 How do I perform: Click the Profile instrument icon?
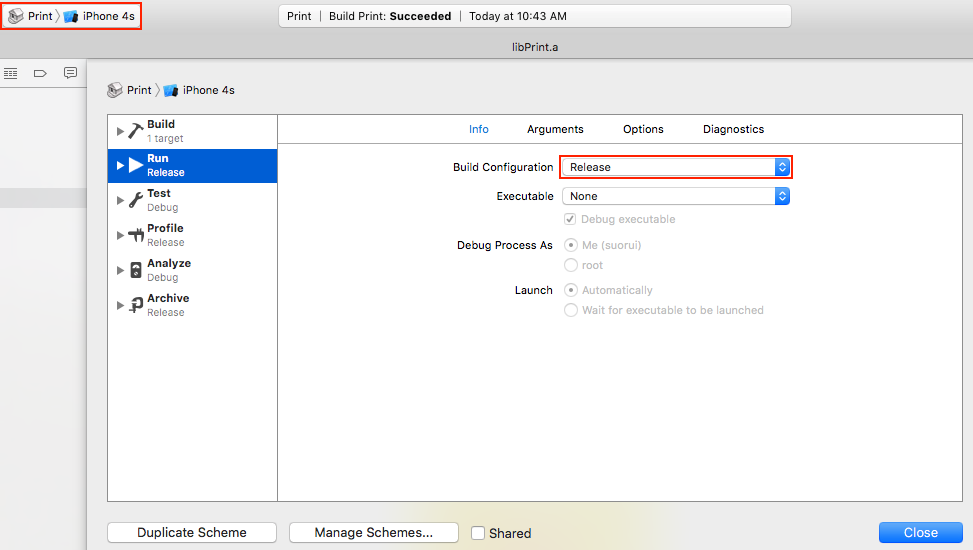(x=136, y=235)
